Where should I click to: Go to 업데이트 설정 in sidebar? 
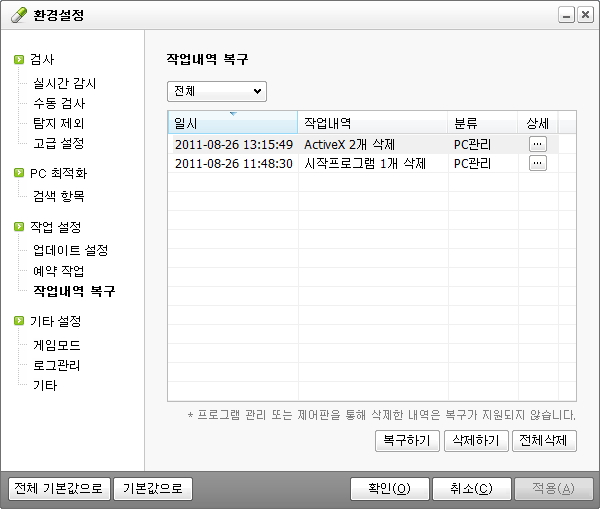pyautogui.click(x=70, y=250)
